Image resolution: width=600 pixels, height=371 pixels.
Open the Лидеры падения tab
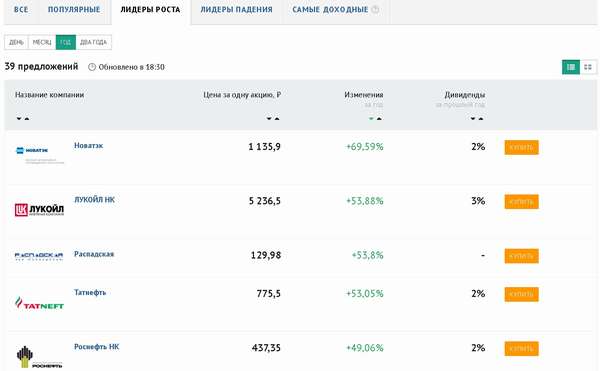tap(236, 10)
